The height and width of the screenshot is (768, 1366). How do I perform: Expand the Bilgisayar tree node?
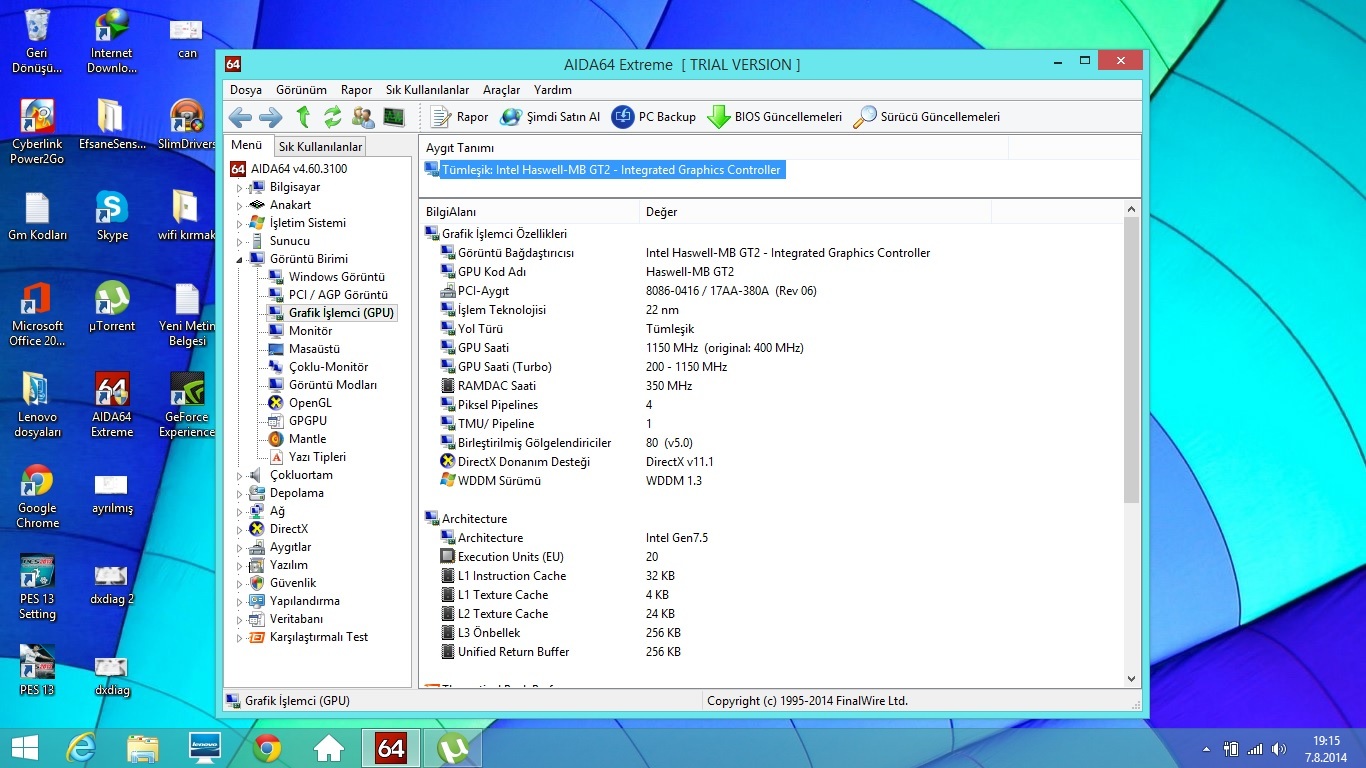click(x=239, y=187)
